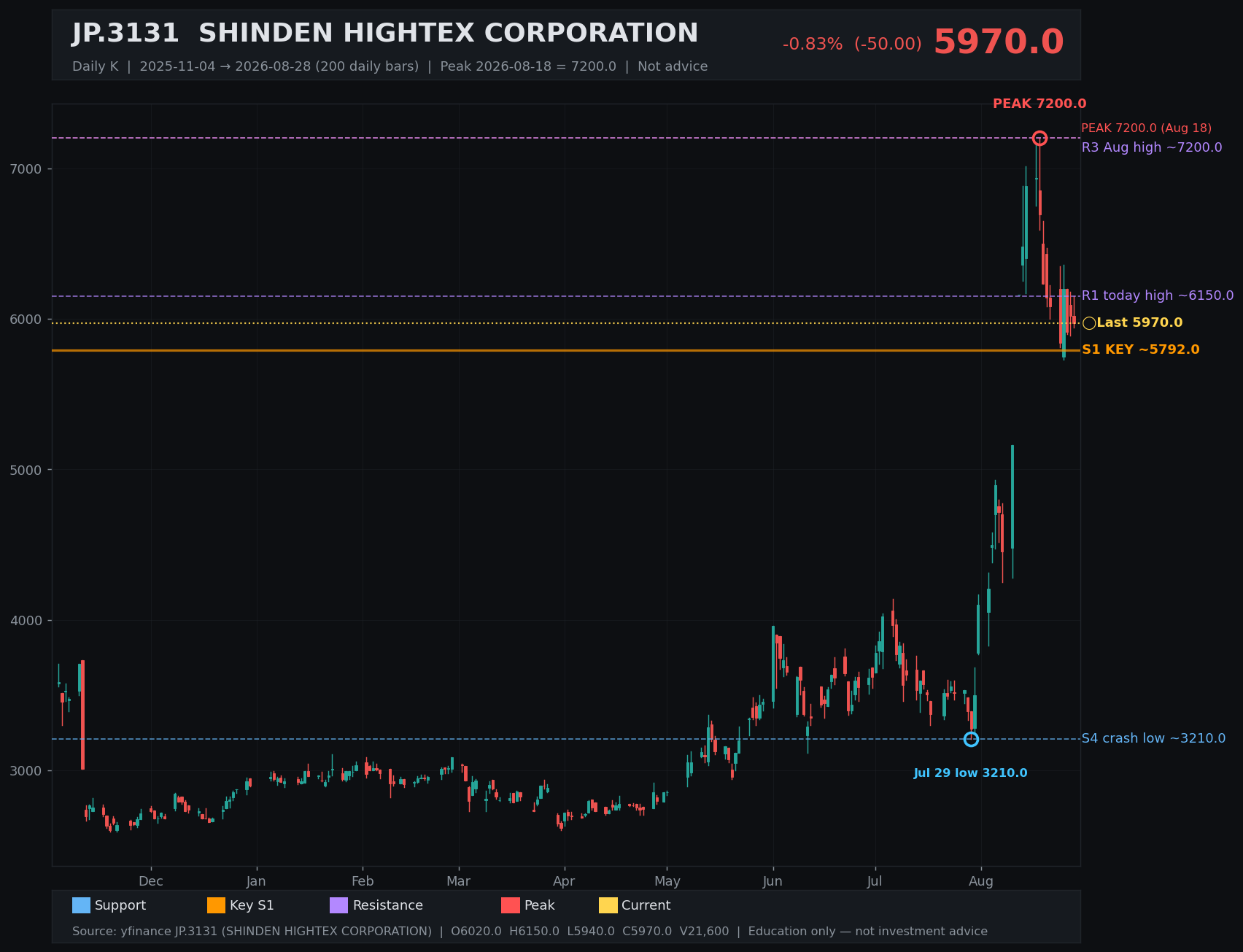Click the Apr x-axis month label

coord(564,881)
